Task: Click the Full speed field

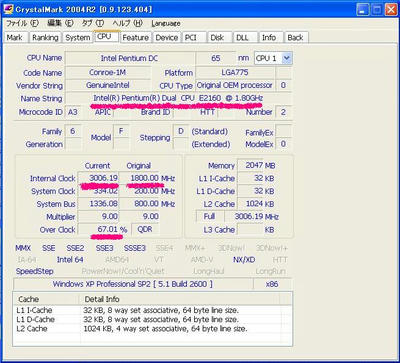Action: click(x=210, y=216)
